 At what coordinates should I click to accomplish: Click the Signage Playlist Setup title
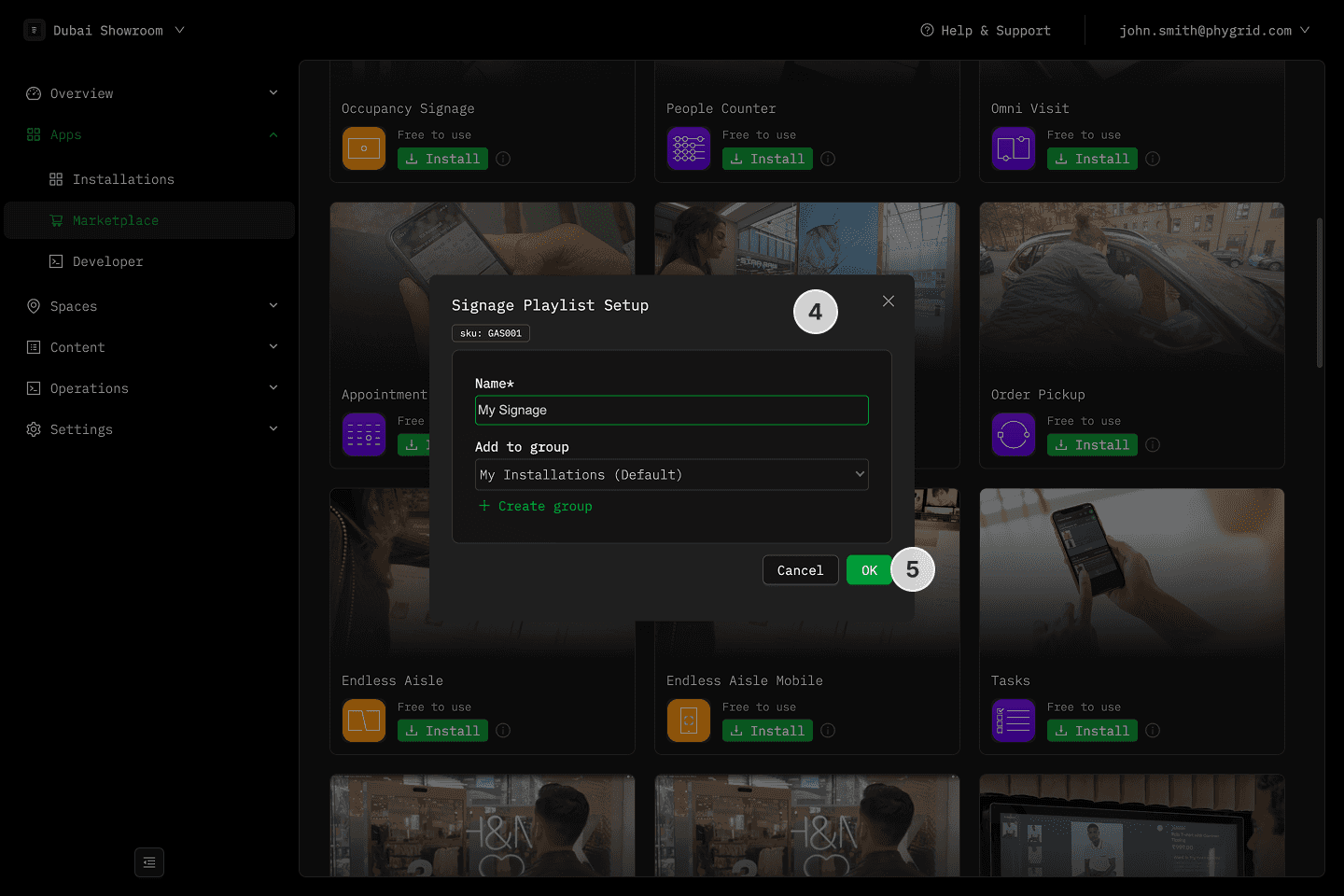point(550,305)
